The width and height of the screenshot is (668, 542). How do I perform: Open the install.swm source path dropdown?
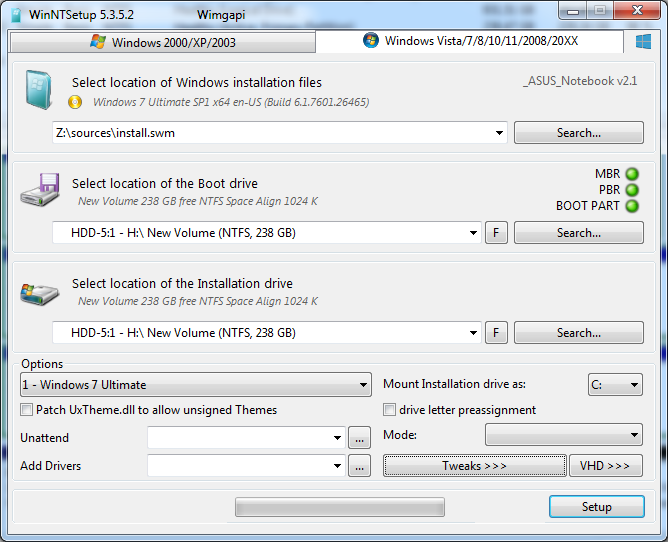[499, 133]
